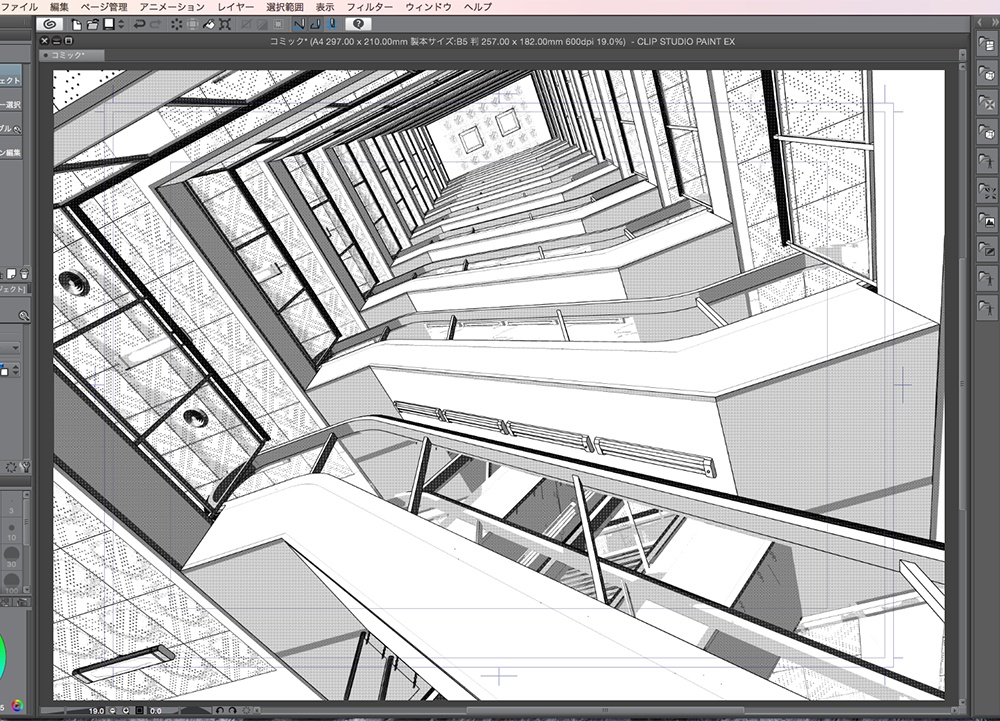
Task: Select the size 10 brush preset
Action: [x=11, y=530]
